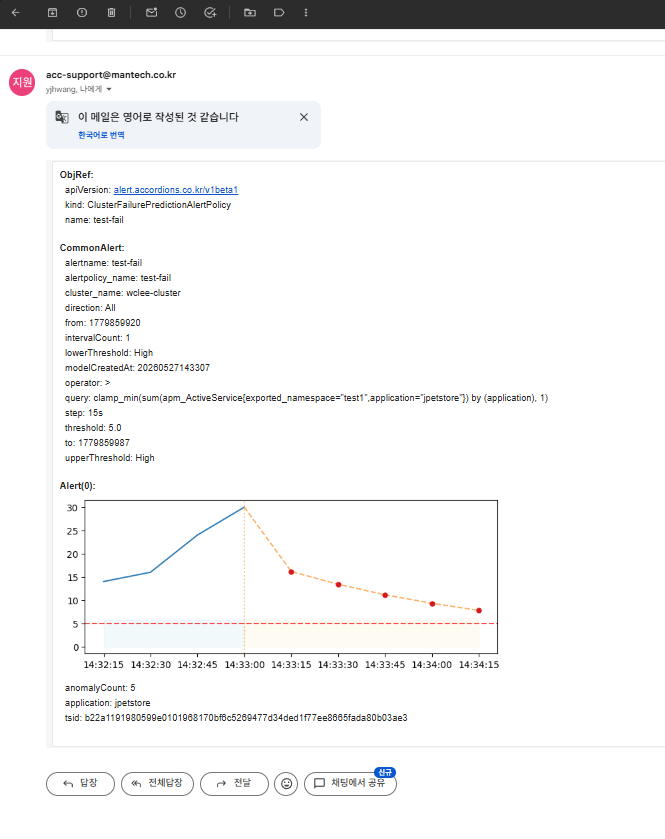665x839 pixels.
Task: Click the pink sender avatar
Action: (22, 82)
